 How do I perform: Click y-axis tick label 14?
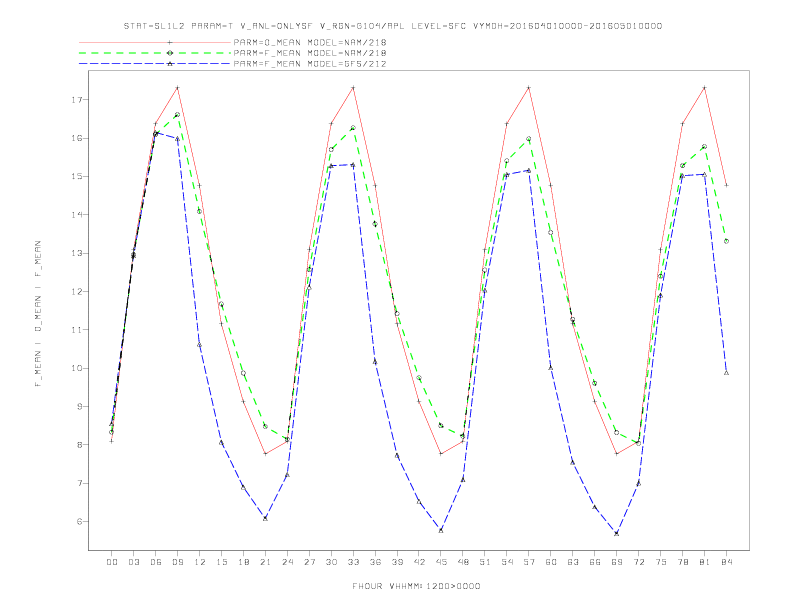(76, 215)
